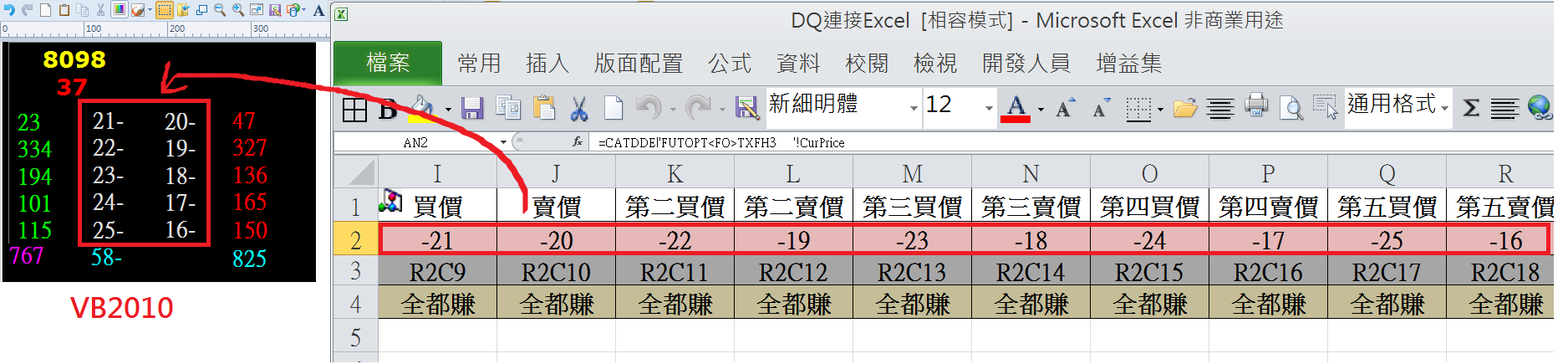This screenshot has height=364, width=1568.
Task: Click the all borders grid icon in Excel
Action: click(354, 109)
